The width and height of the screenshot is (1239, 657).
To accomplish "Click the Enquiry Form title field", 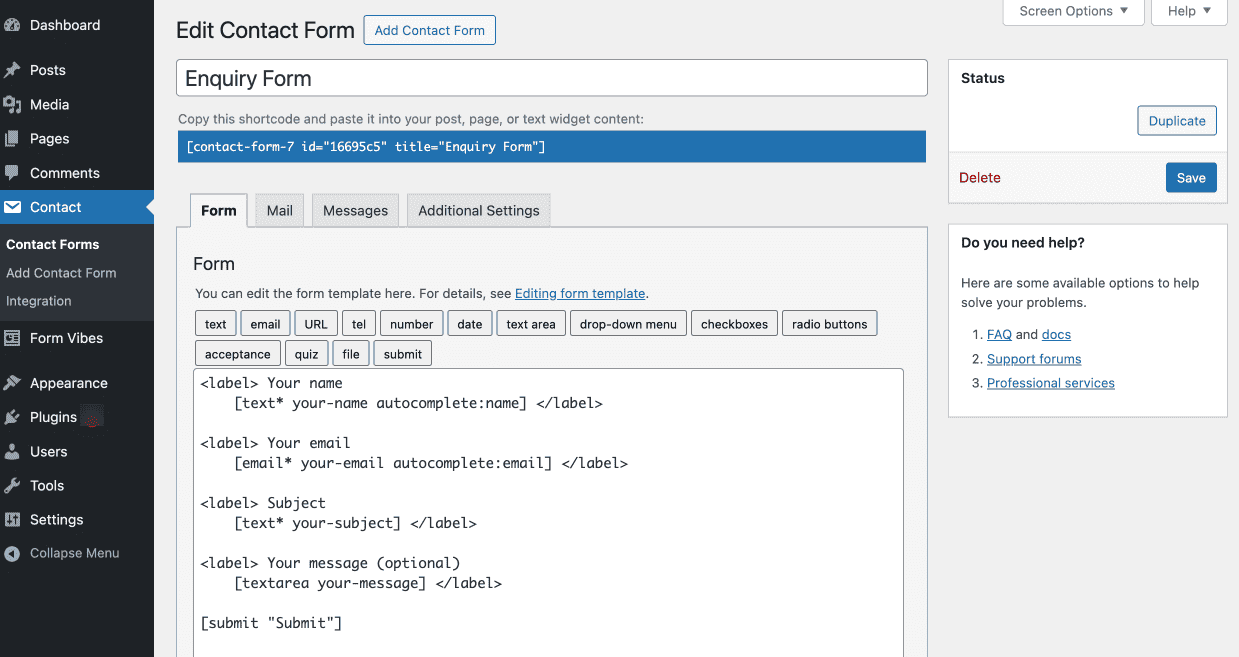I will pyautogui.click(x=552, y=78).
